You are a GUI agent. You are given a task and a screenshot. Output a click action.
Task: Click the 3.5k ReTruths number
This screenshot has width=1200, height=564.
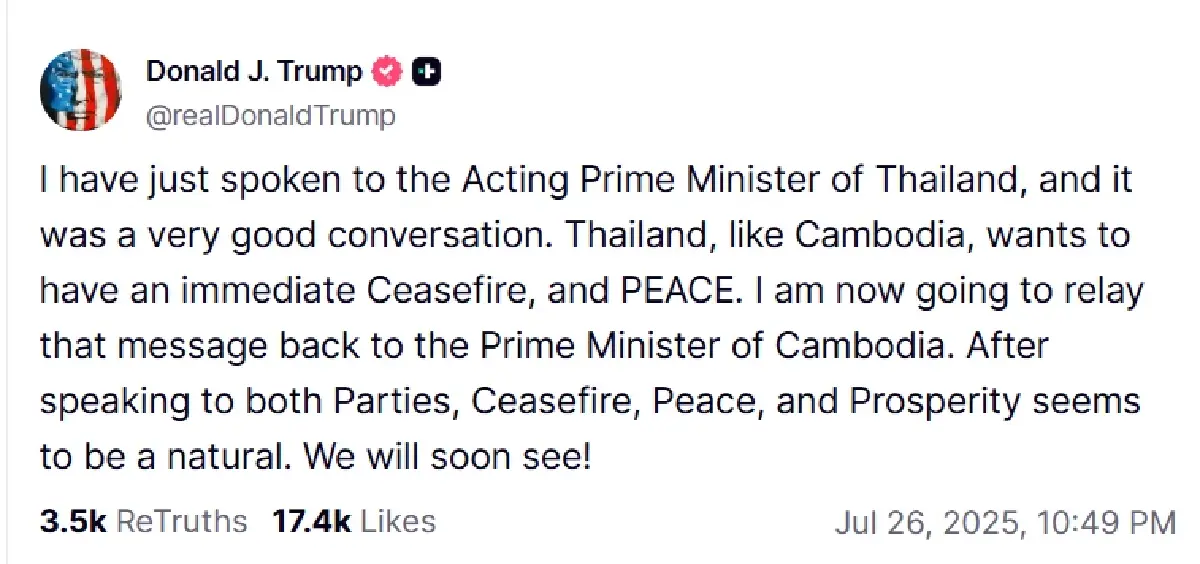[72, 521]
